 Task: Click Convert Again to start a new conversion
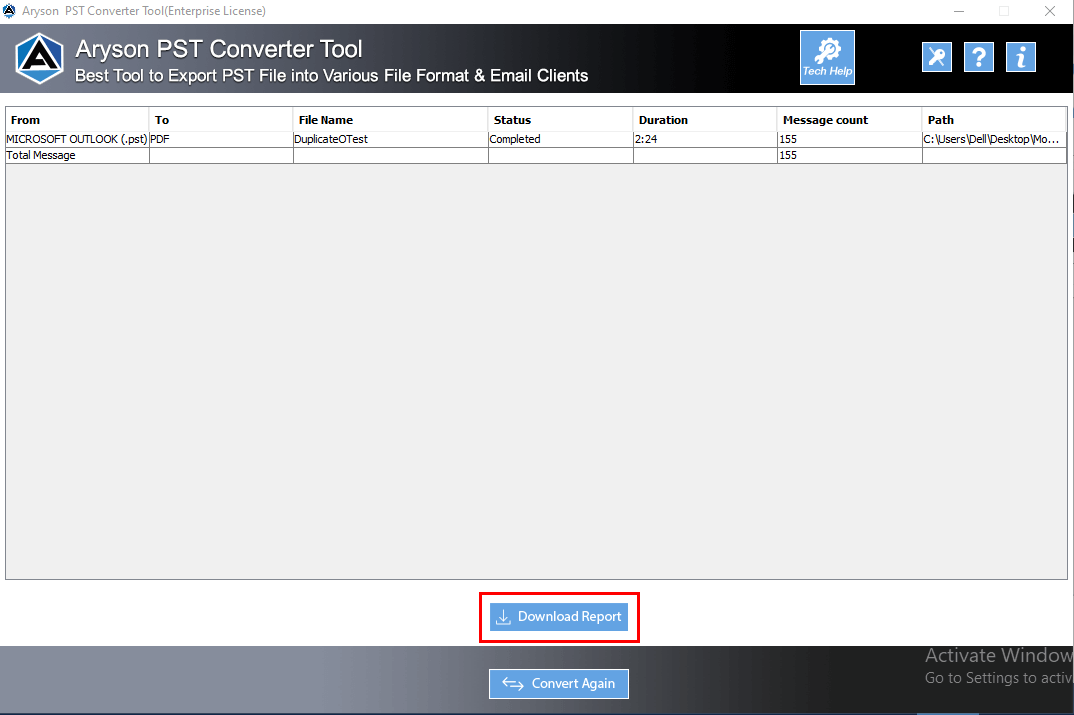[558, 684]
